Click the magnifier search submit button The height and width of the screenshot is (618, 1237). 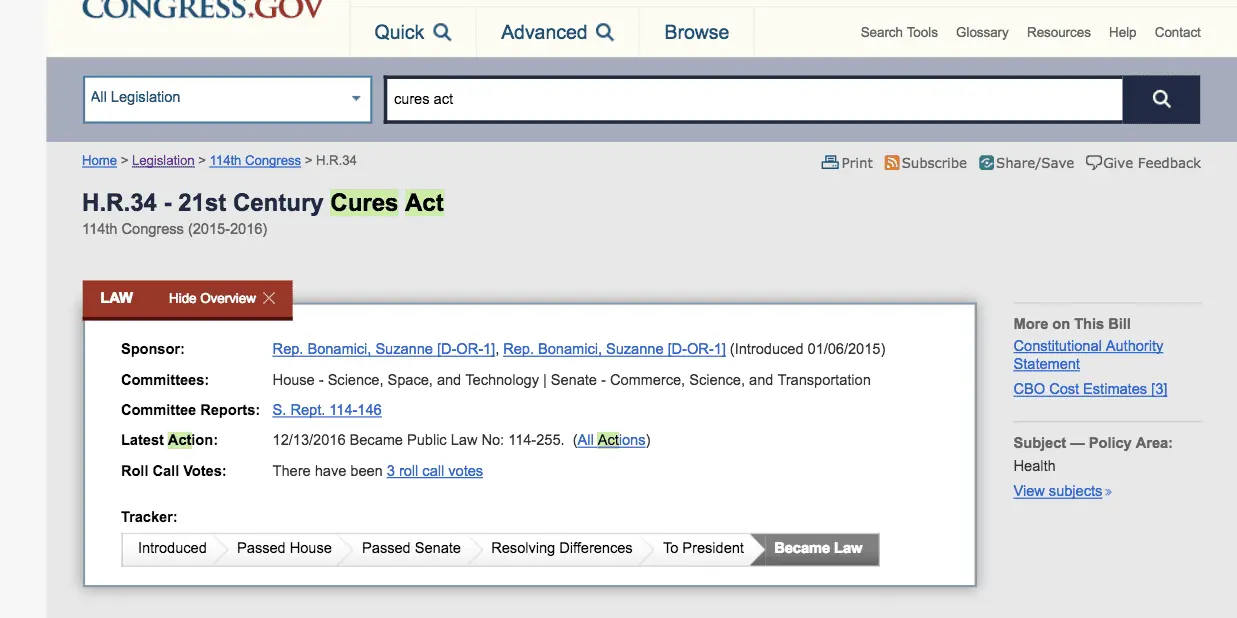1161,99
